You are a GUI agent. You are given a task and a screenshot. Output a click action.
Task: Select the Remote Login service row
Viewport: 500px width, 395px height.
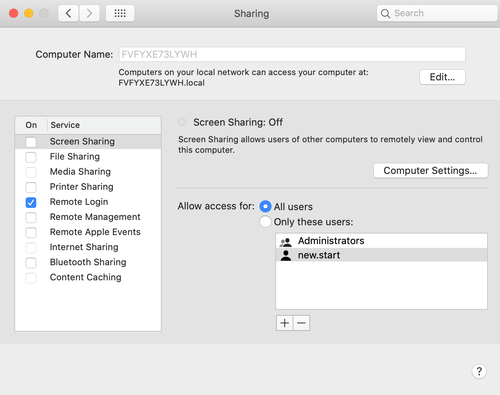(88, 202)
